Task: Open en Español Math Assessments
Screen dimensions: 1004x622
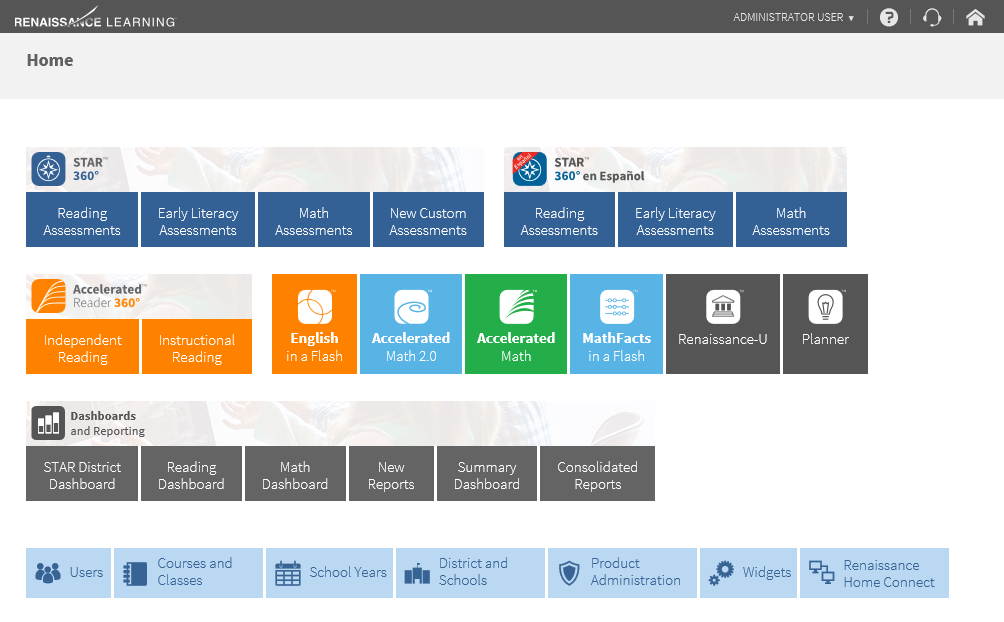Action: (791, 220)
